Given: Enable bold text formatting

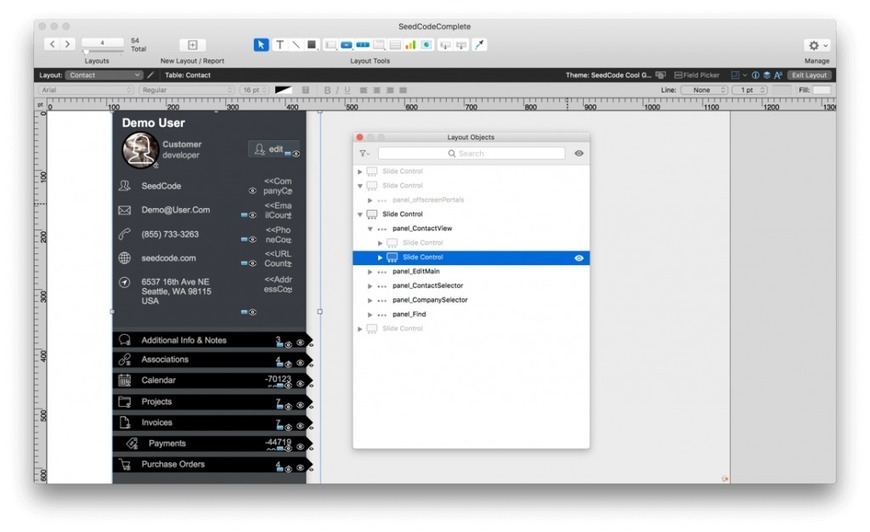Looking at the screenshot, I should (327, 90).
